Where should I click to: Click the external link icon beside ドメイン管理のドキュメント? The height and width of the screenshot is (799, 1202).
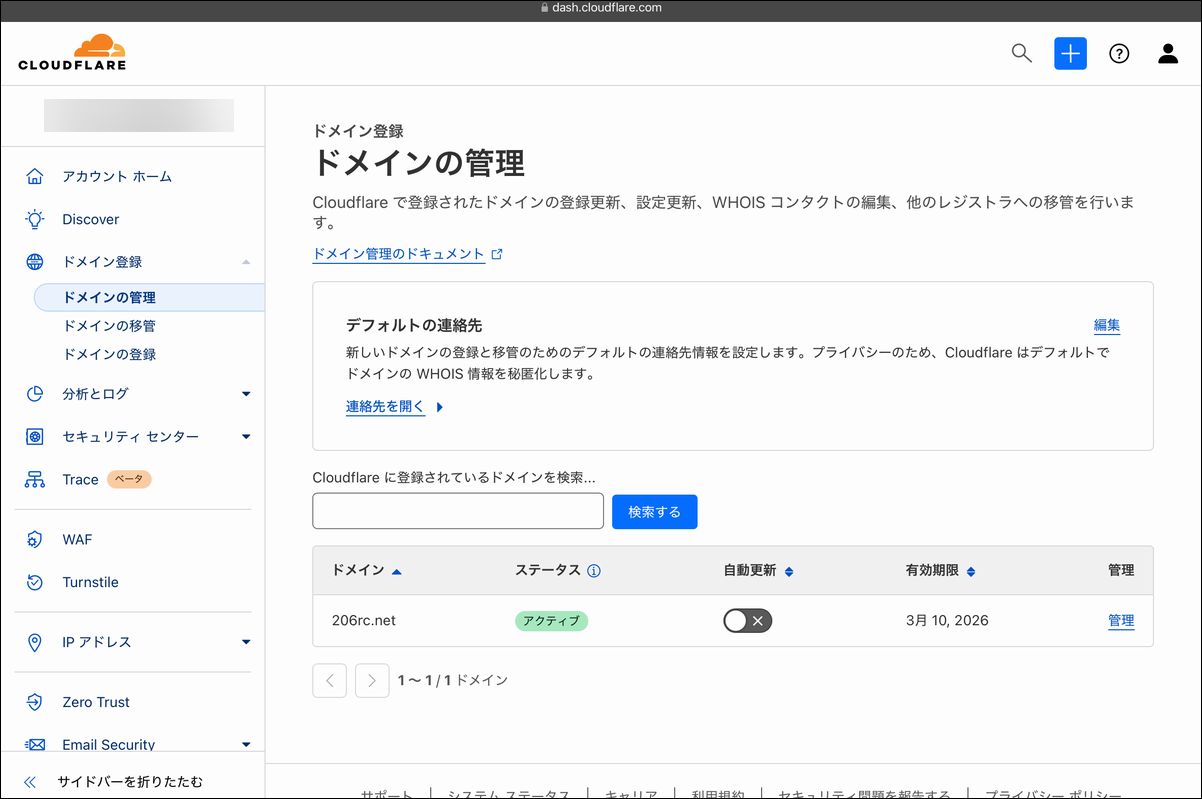coord(497,254)
